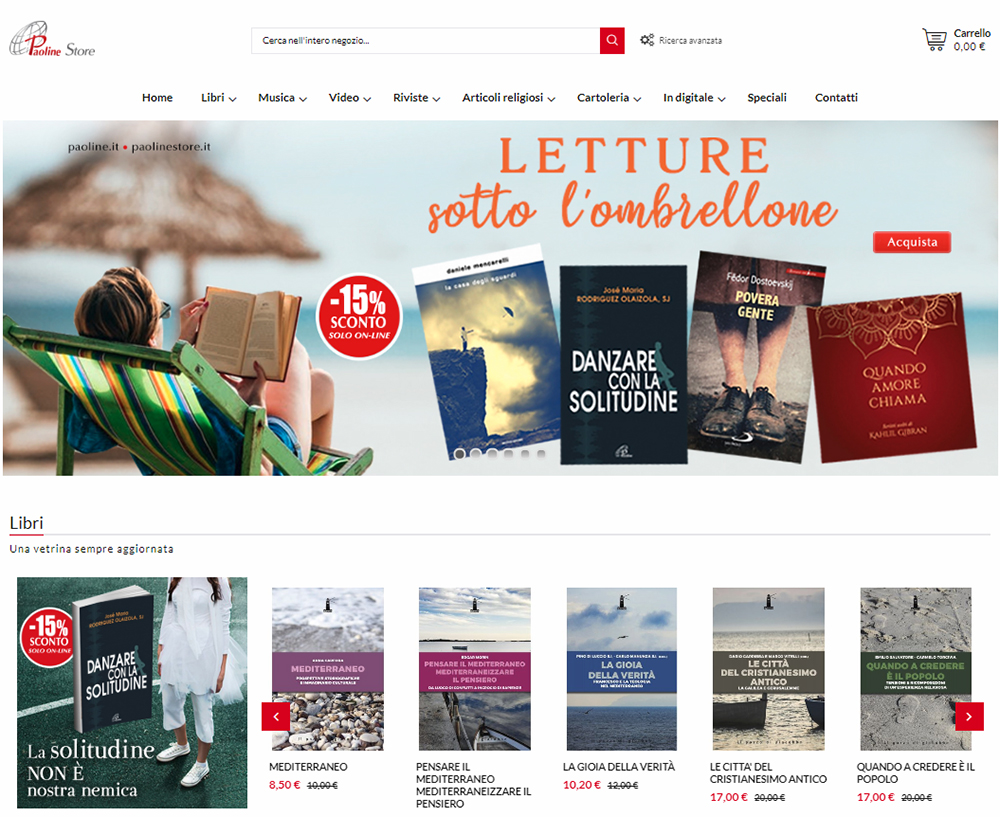Expand the Musica dropdown menu
Viewport: 1000px width, 817px height.
point(283,98)
